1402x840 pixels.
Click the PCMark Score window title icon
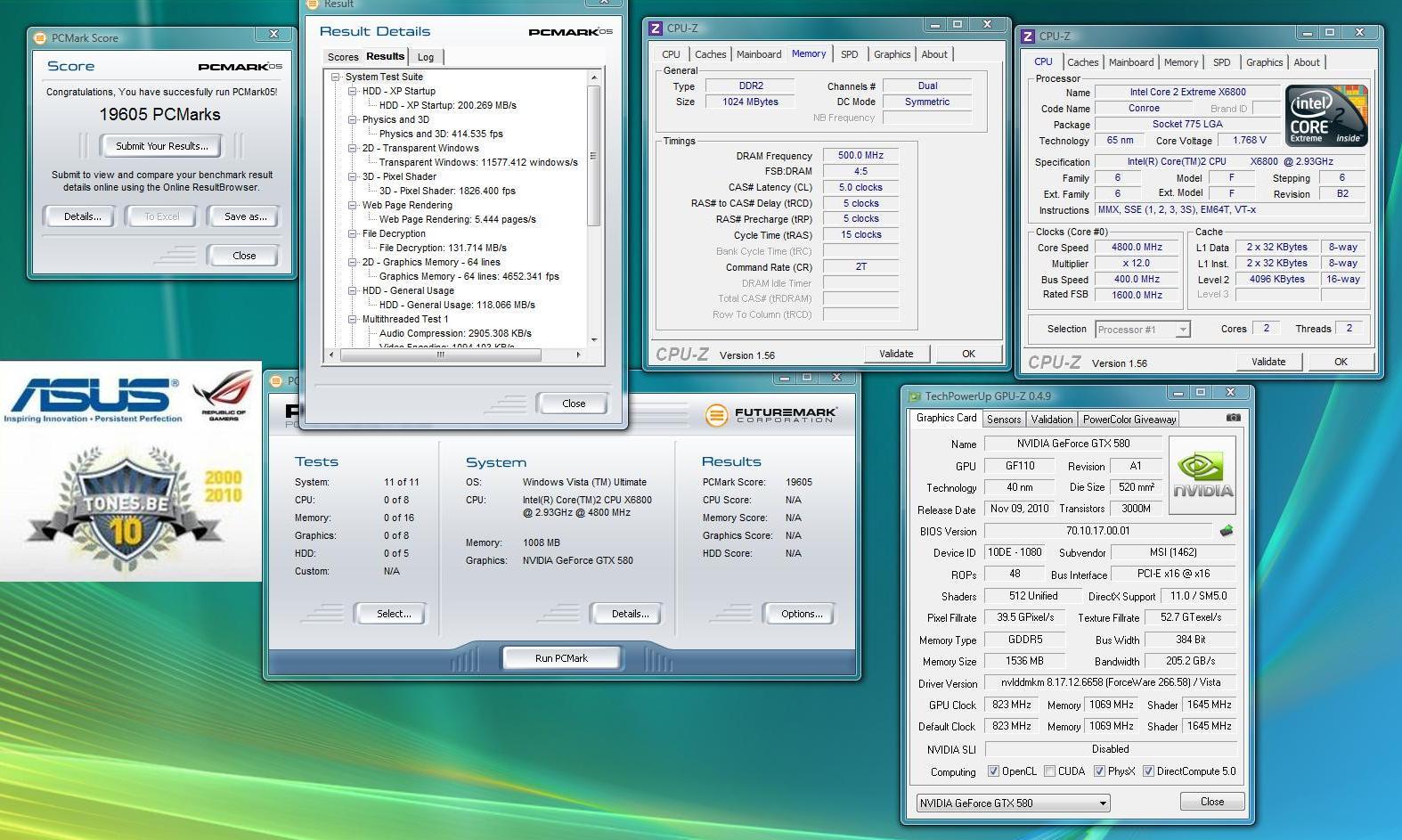point(39,37)
